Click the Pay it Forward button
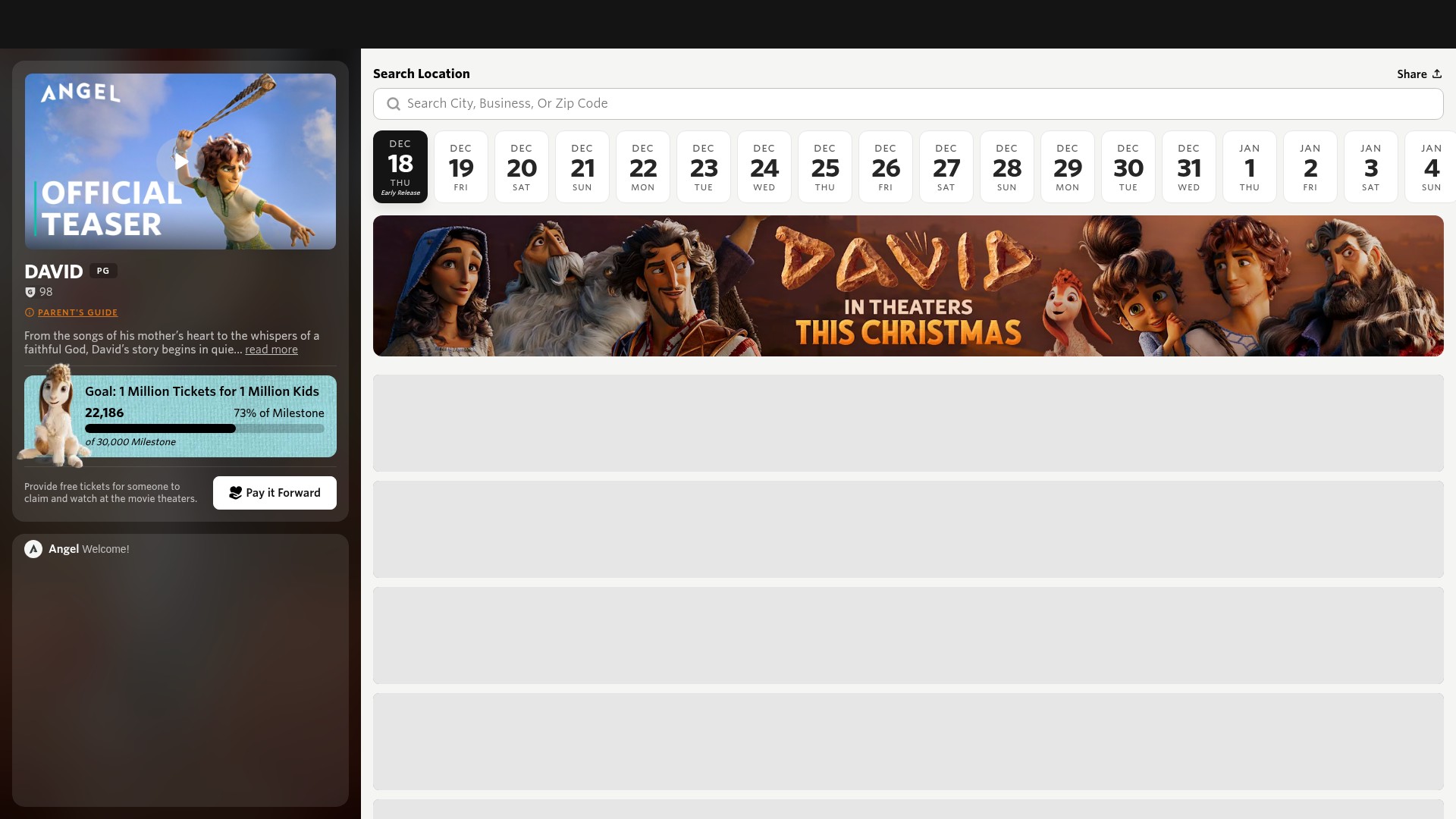The height and width of the screenshot is (819, 1456). click(275, 493)
